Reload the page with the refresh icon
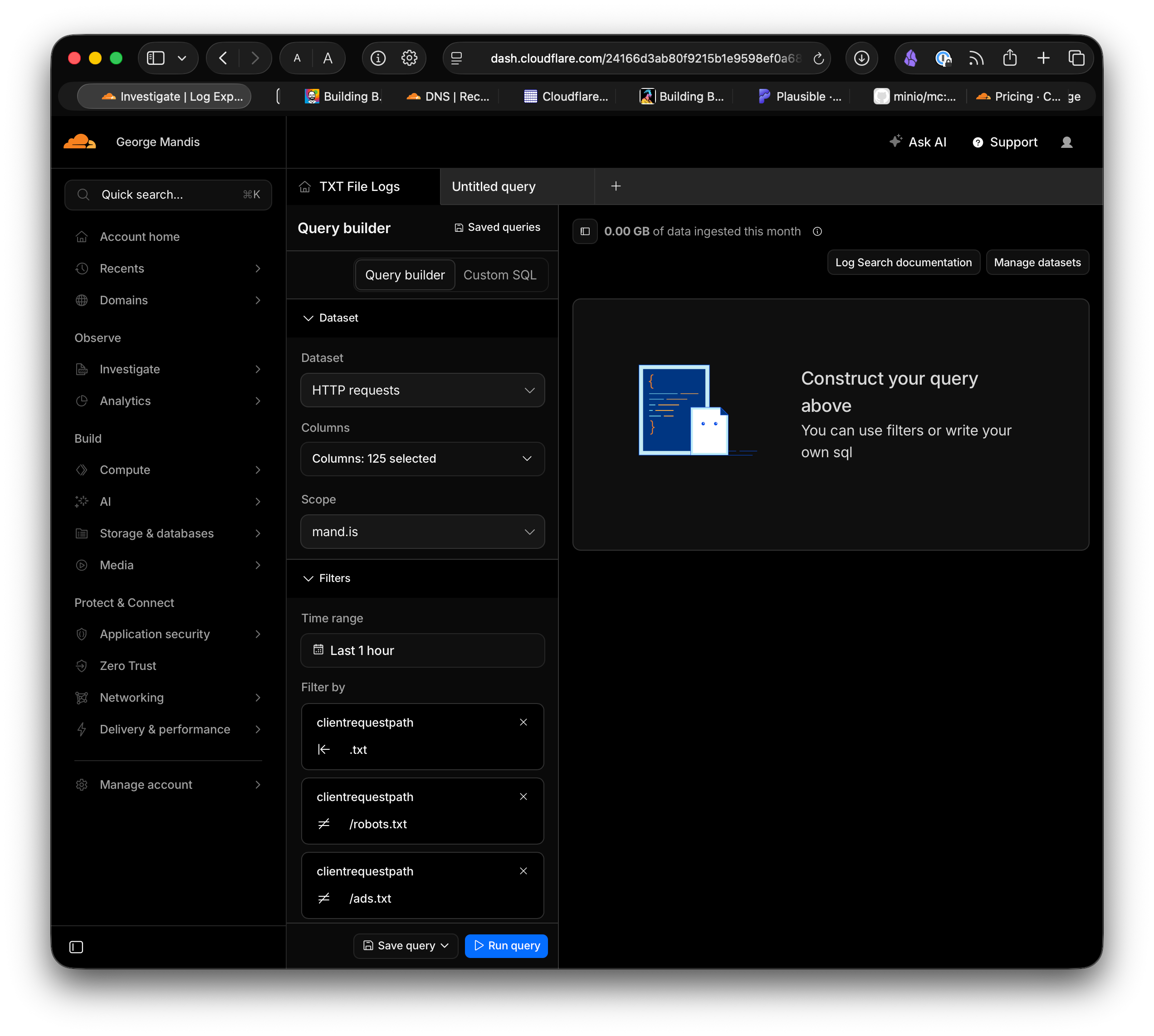Viewport: 1154px width, 1036px height. [818, 58]
